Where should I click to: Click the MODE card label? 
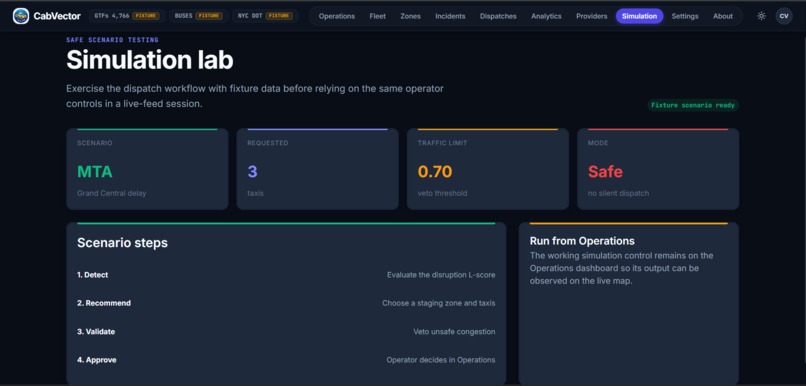pos(598,143)
